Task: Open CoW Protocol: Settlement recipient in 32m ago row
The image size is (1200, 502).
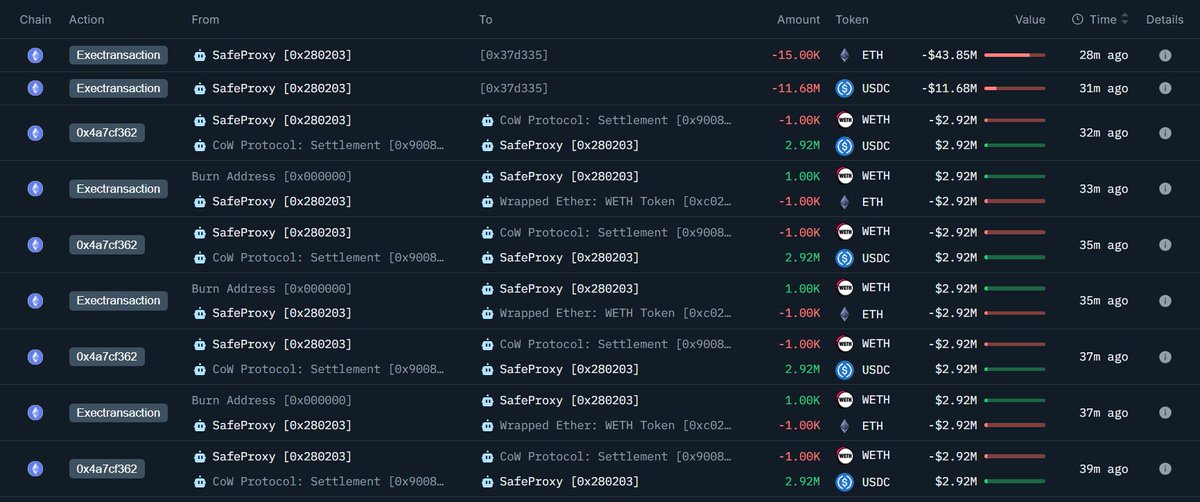Action: click(614, 120)
